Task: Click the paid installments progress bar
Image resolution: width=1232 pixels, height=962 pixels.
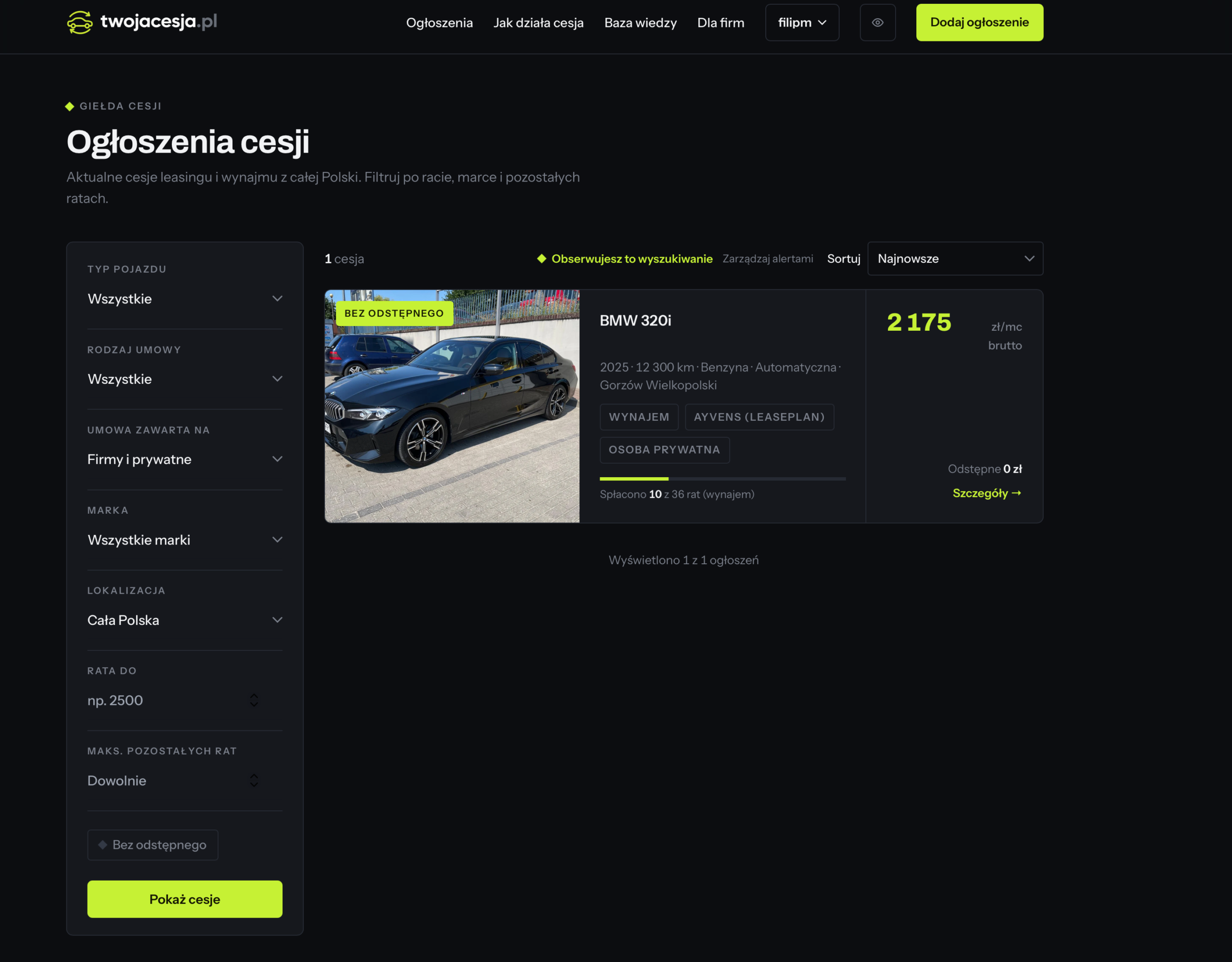Action: click(x=723, y=479)
